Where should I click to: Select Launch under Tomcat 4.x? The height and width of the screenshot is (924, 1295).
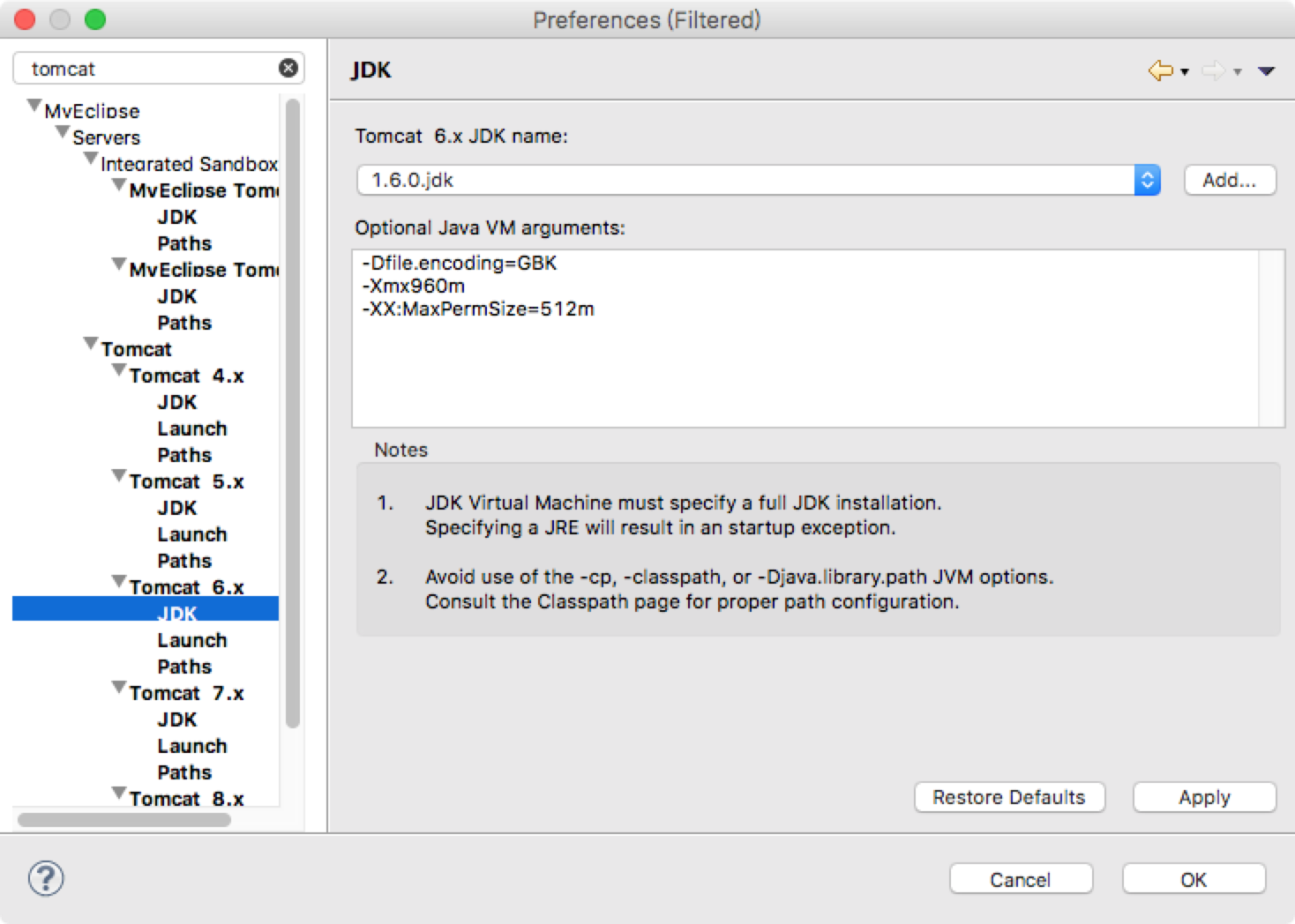pyautogui.click(x=192, y=428)
